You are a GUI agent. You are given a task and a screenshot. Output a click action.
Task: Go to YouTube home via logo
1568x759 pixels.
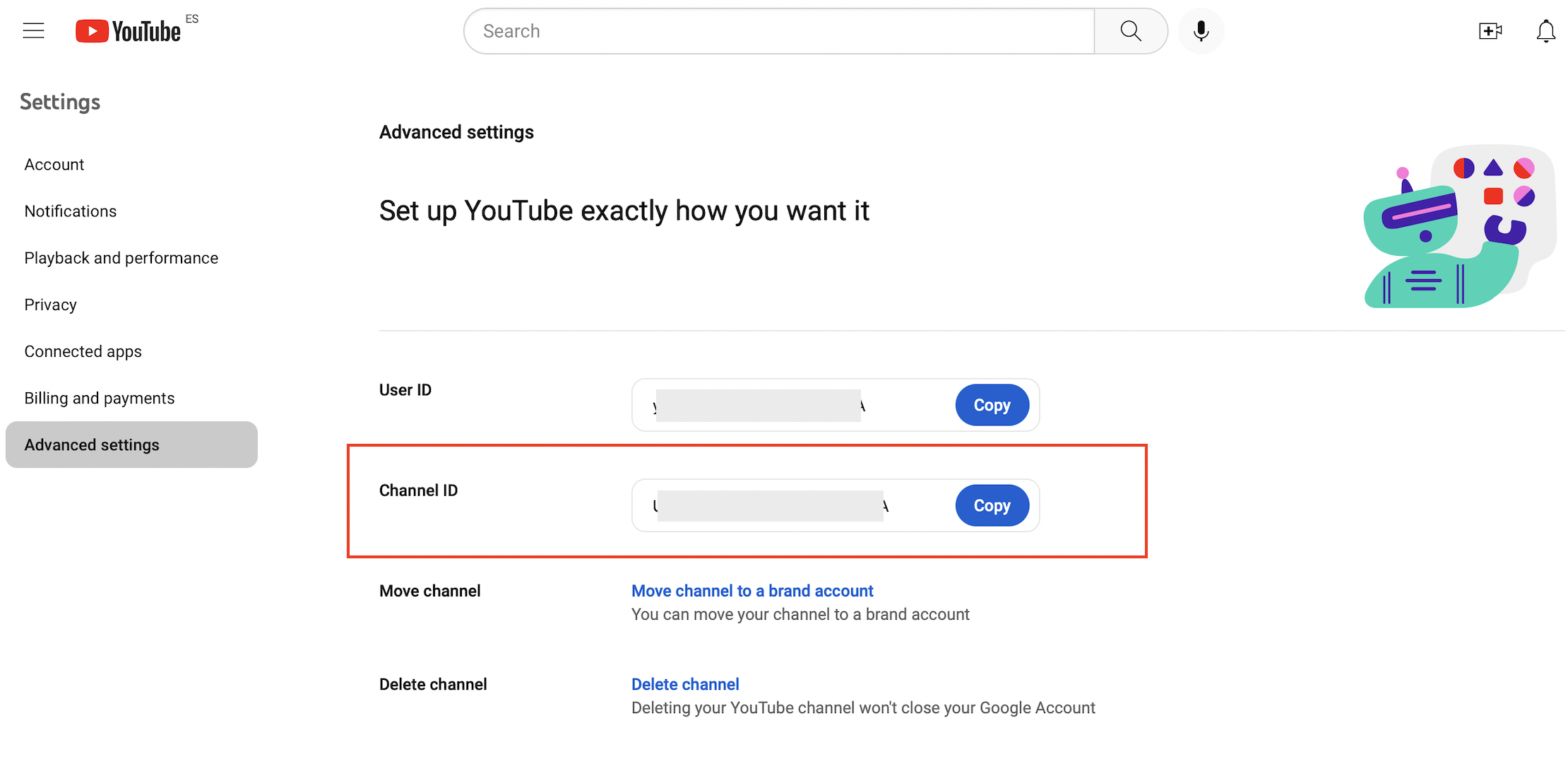[x=129, y=31]
